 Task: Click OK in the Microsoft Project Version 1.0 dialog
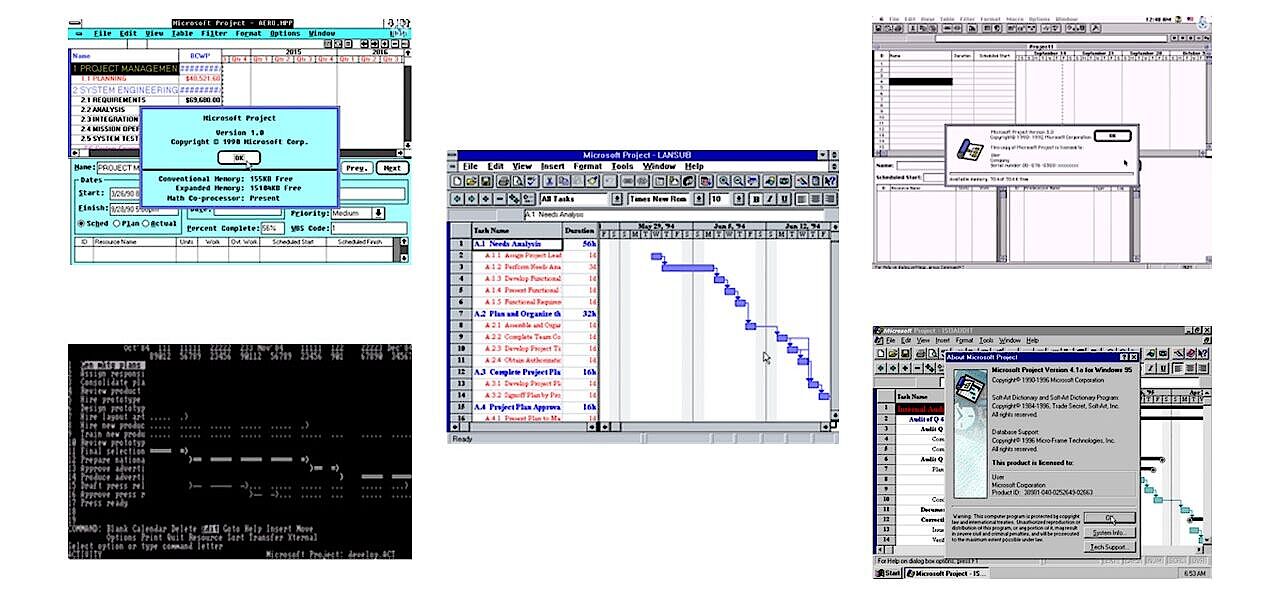coord(238,157)
